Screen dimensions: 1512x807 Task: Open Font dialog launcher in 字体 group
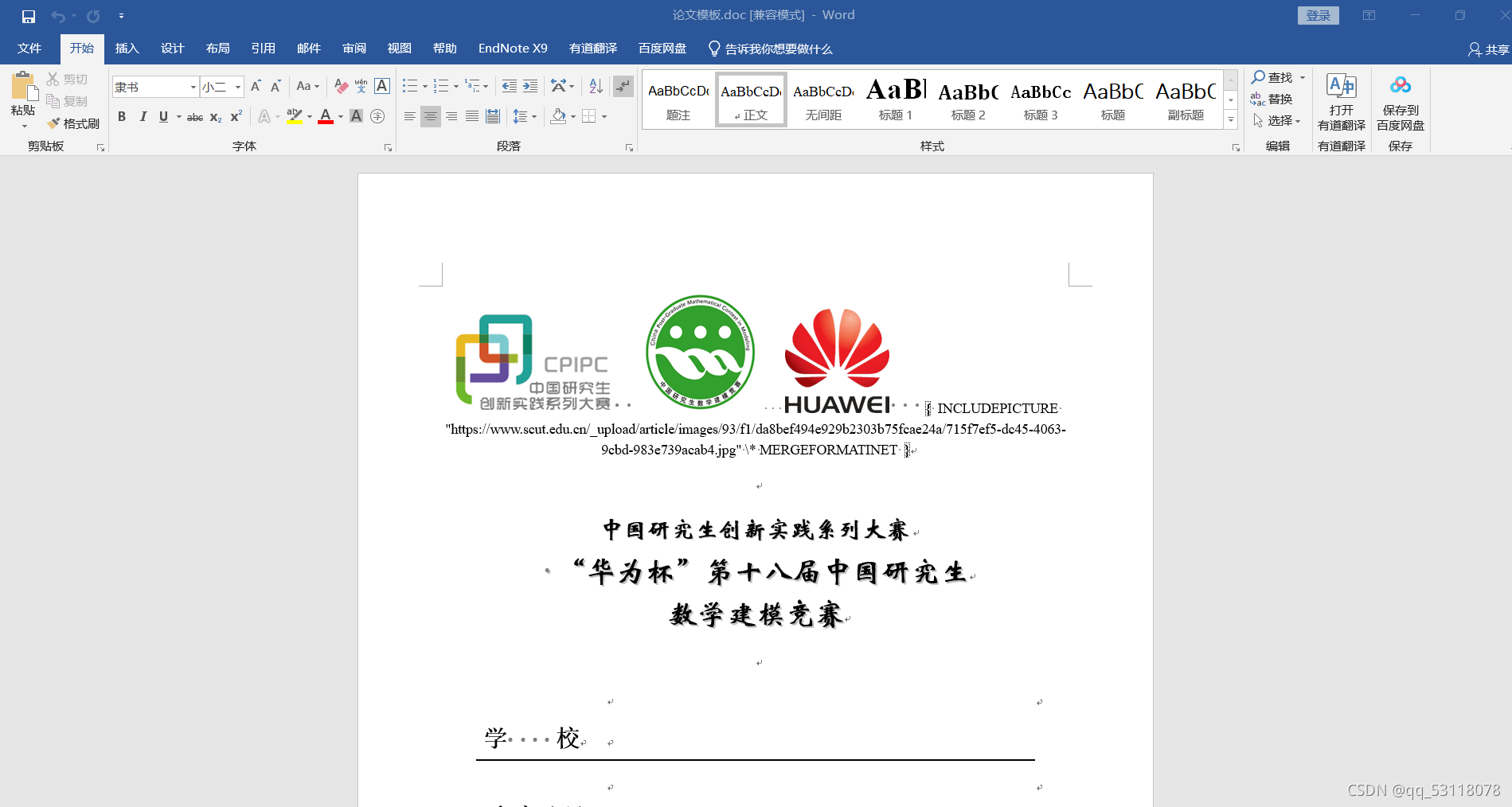(x=389, y=148)
